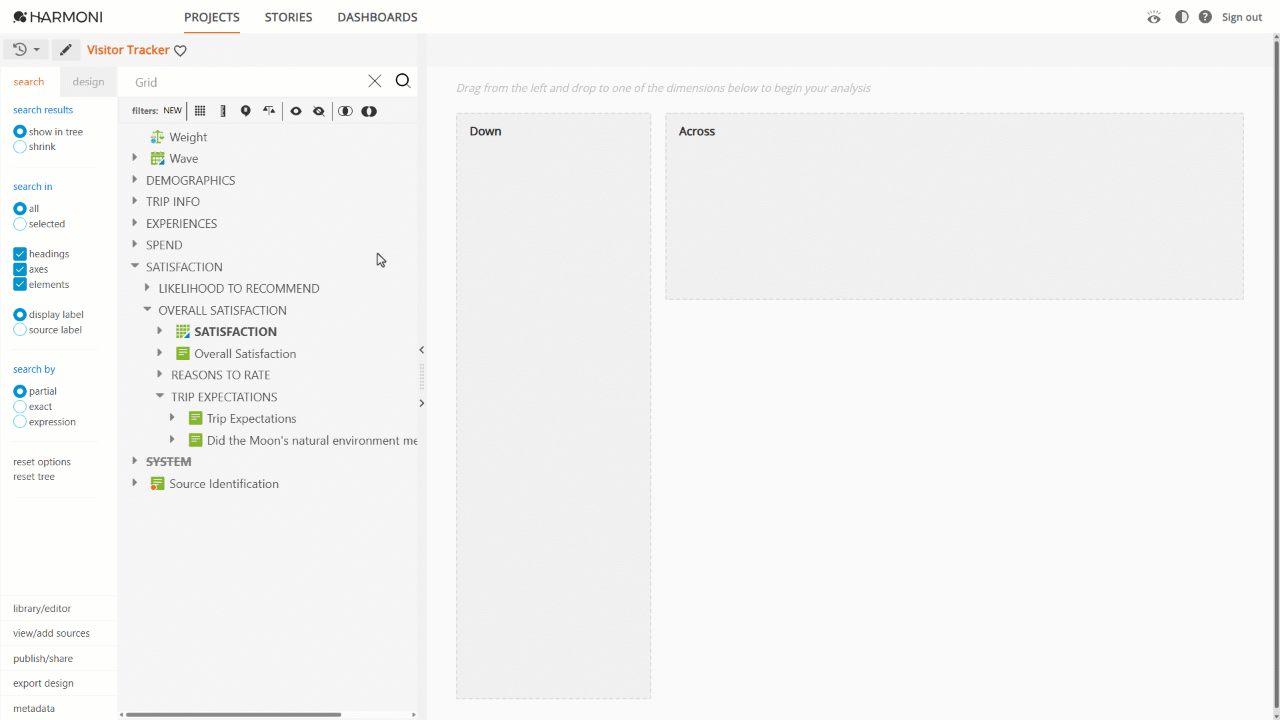Viewport: 1280px width, 720px height.
Task: Expand the TRIP INFO tree node
Action: (135, 201)
